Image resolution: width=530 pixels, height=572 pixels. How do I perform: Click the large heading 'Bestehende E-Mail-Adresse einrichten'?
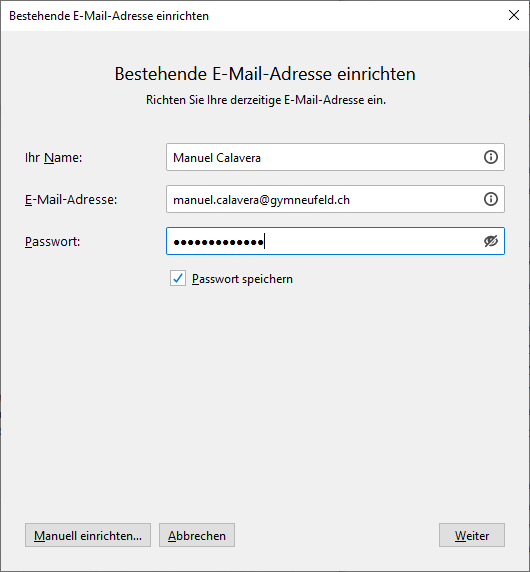point(265,74)
